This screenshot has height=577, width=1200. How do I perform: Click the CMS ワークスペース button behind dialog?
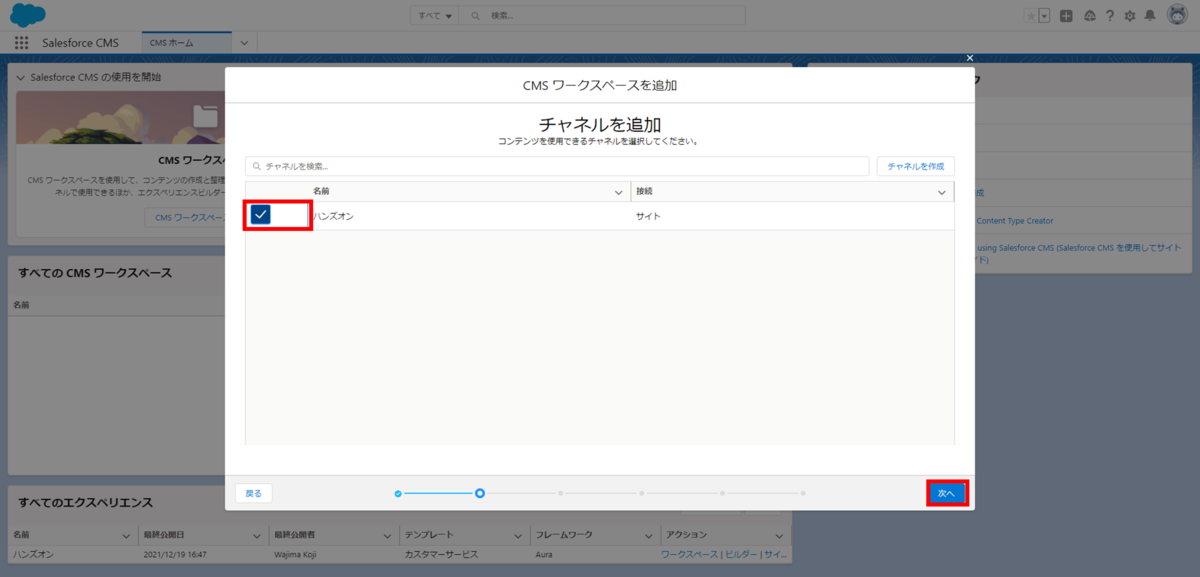(184, 217)
